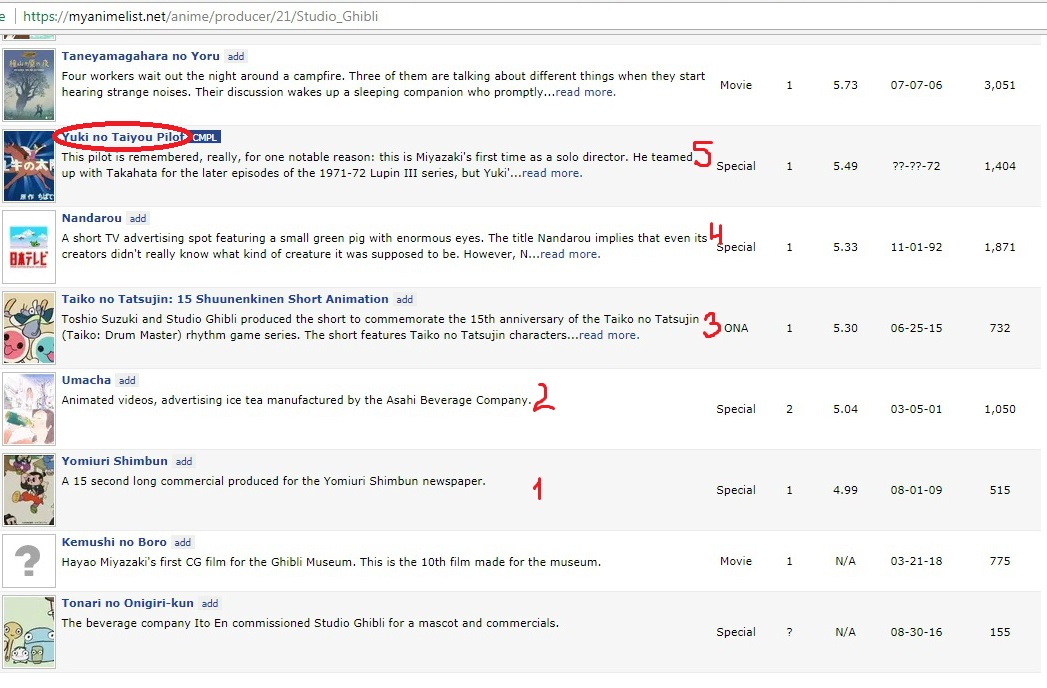The height and width of the screenshot is (688, 1047).
Task: Read more about Taiko no Tatsujin short
Action: click(x=609, y=335)
